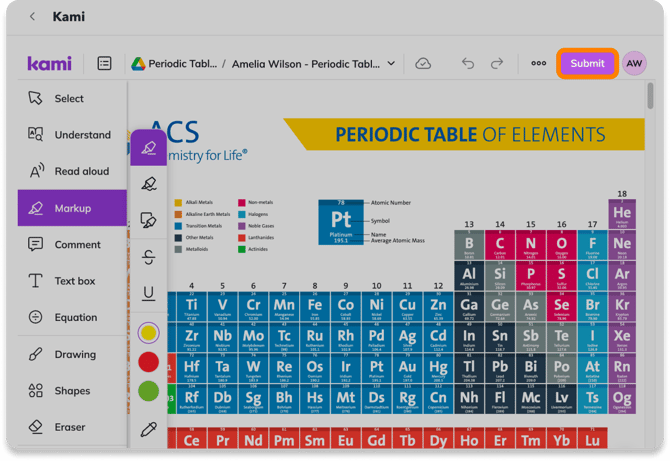Click the back arrow beside Kami title

click(32, 16)
